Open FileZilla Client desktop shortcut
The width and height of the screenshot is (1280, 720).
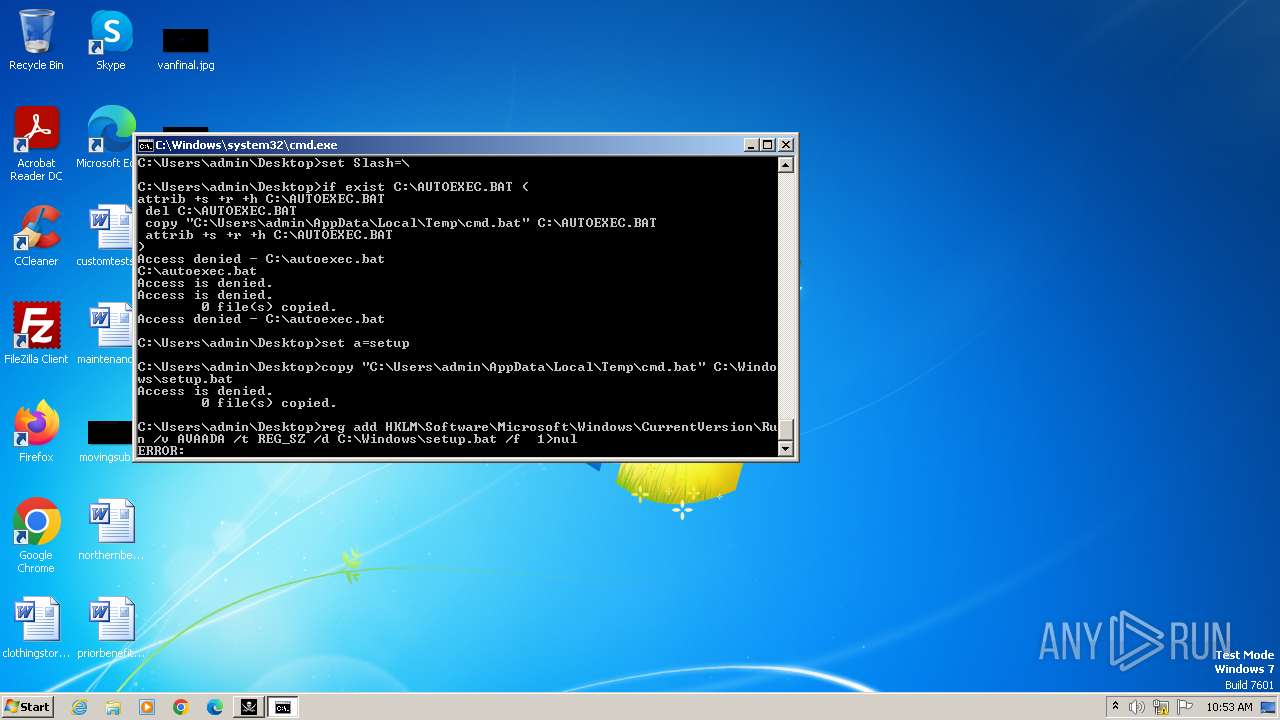tap(36, 334)
